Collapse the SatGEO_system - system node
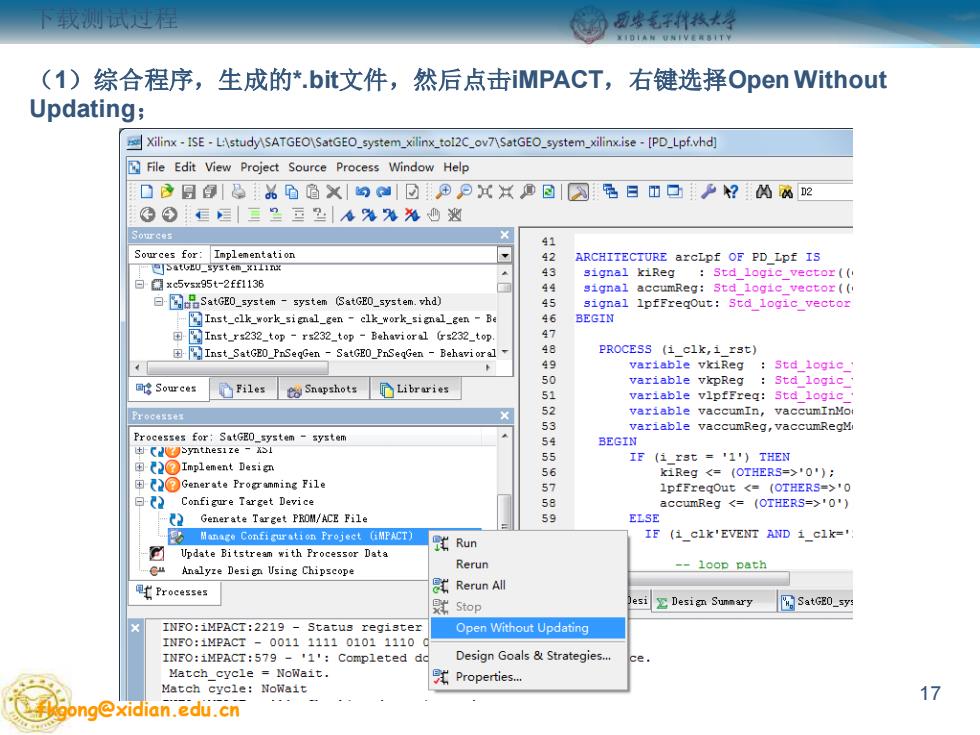This screenshot has height=735, width=980. coord(159,301)
